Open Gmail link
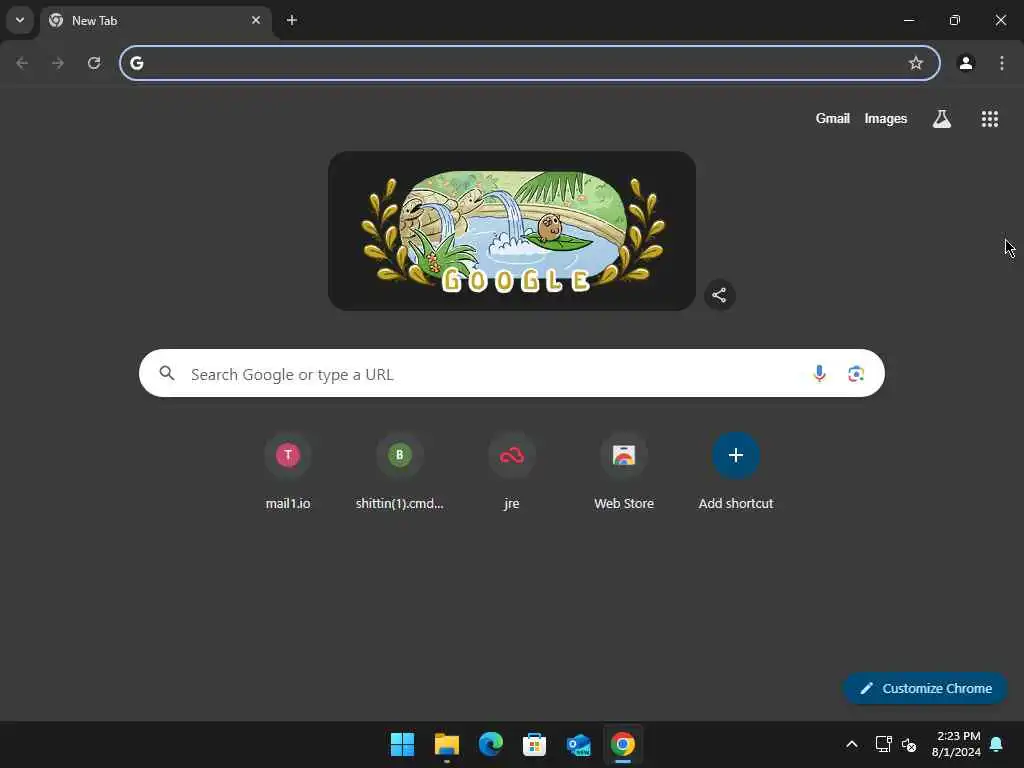Image resolution: width=1024 pixels, height=768 pixels. point(832,118)
